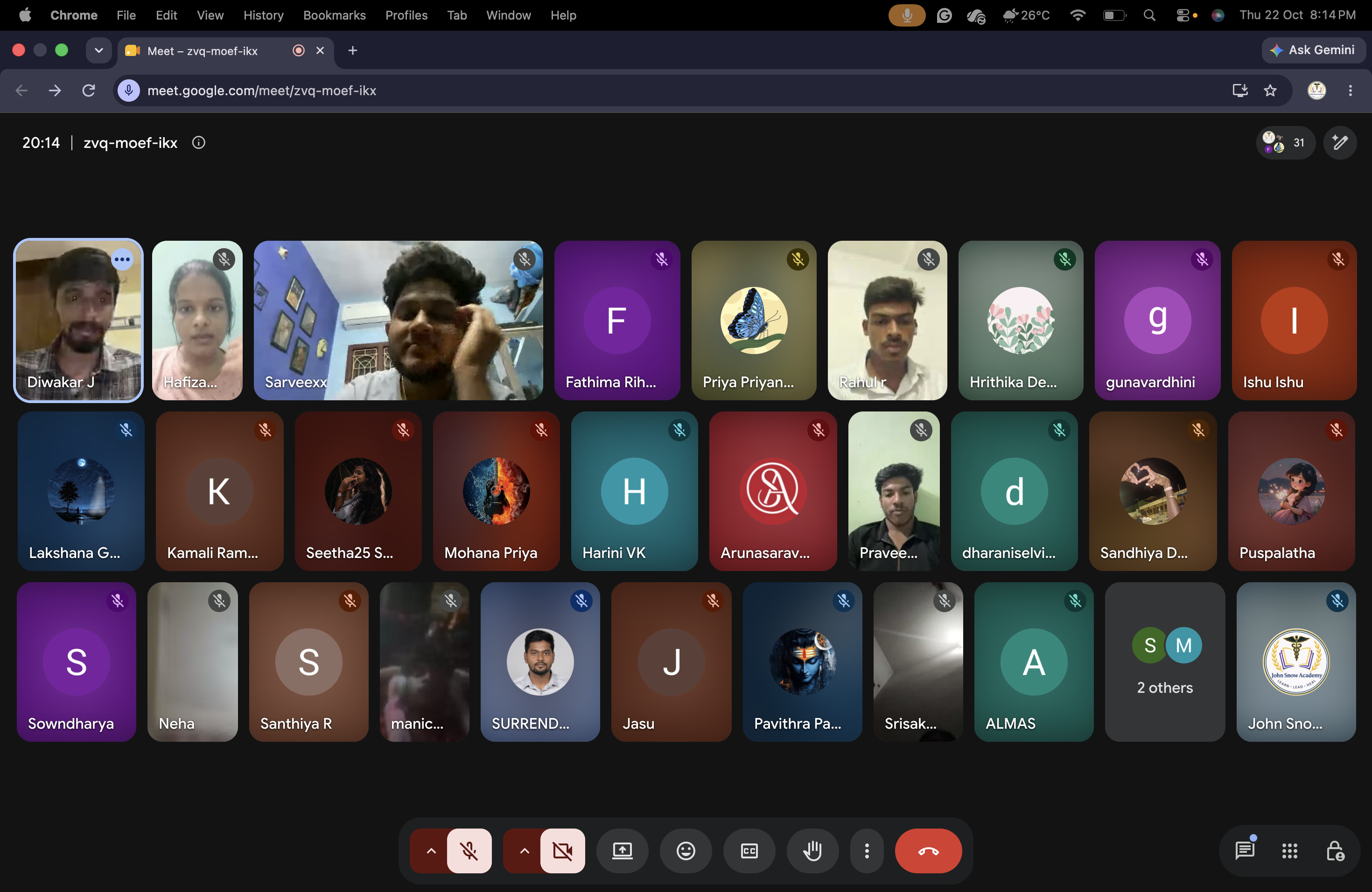
Task: Open more options on Diwakar J tile
Action: coord(122,259)
